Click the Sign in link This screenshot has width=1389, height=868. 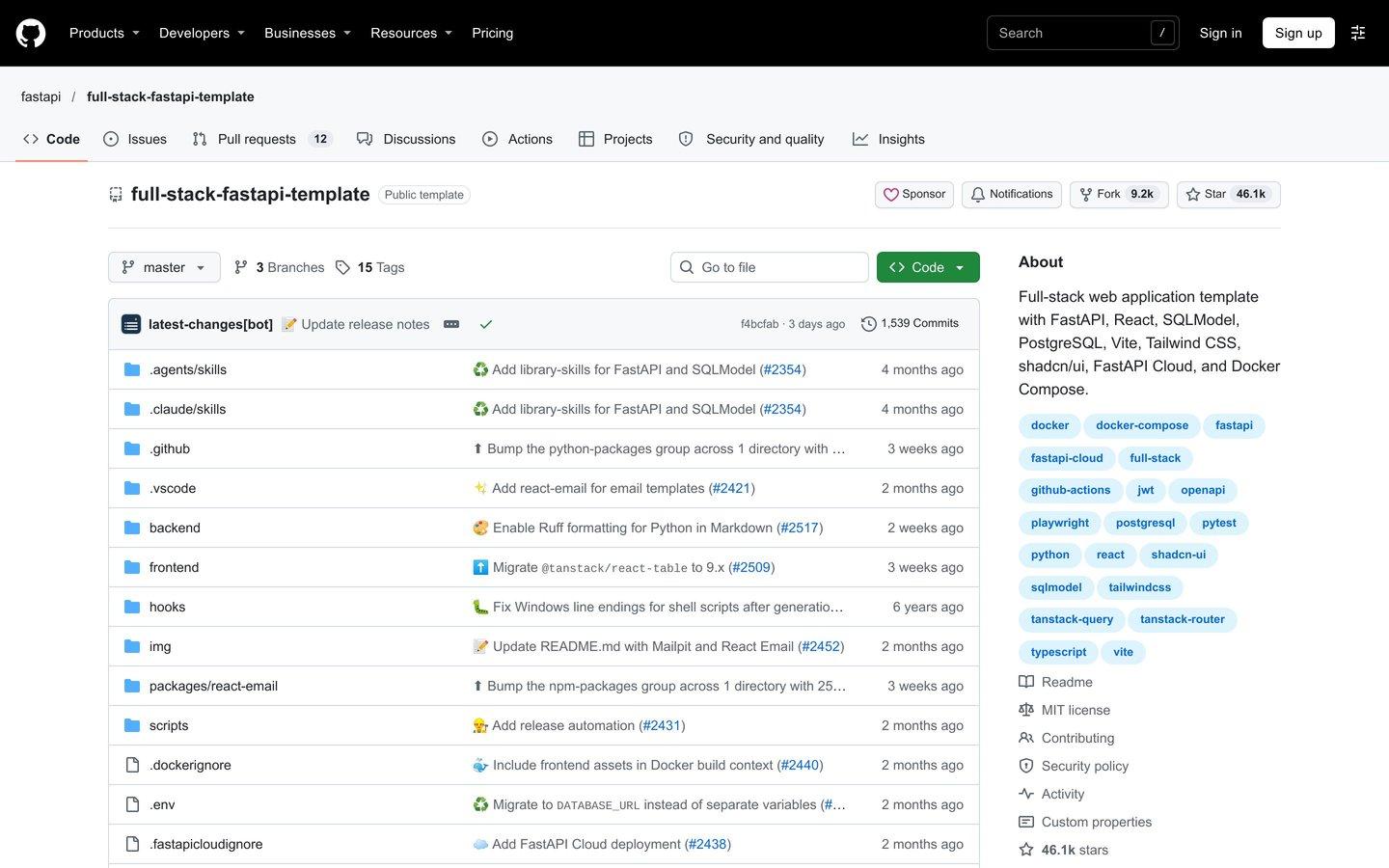(1220, 33)
